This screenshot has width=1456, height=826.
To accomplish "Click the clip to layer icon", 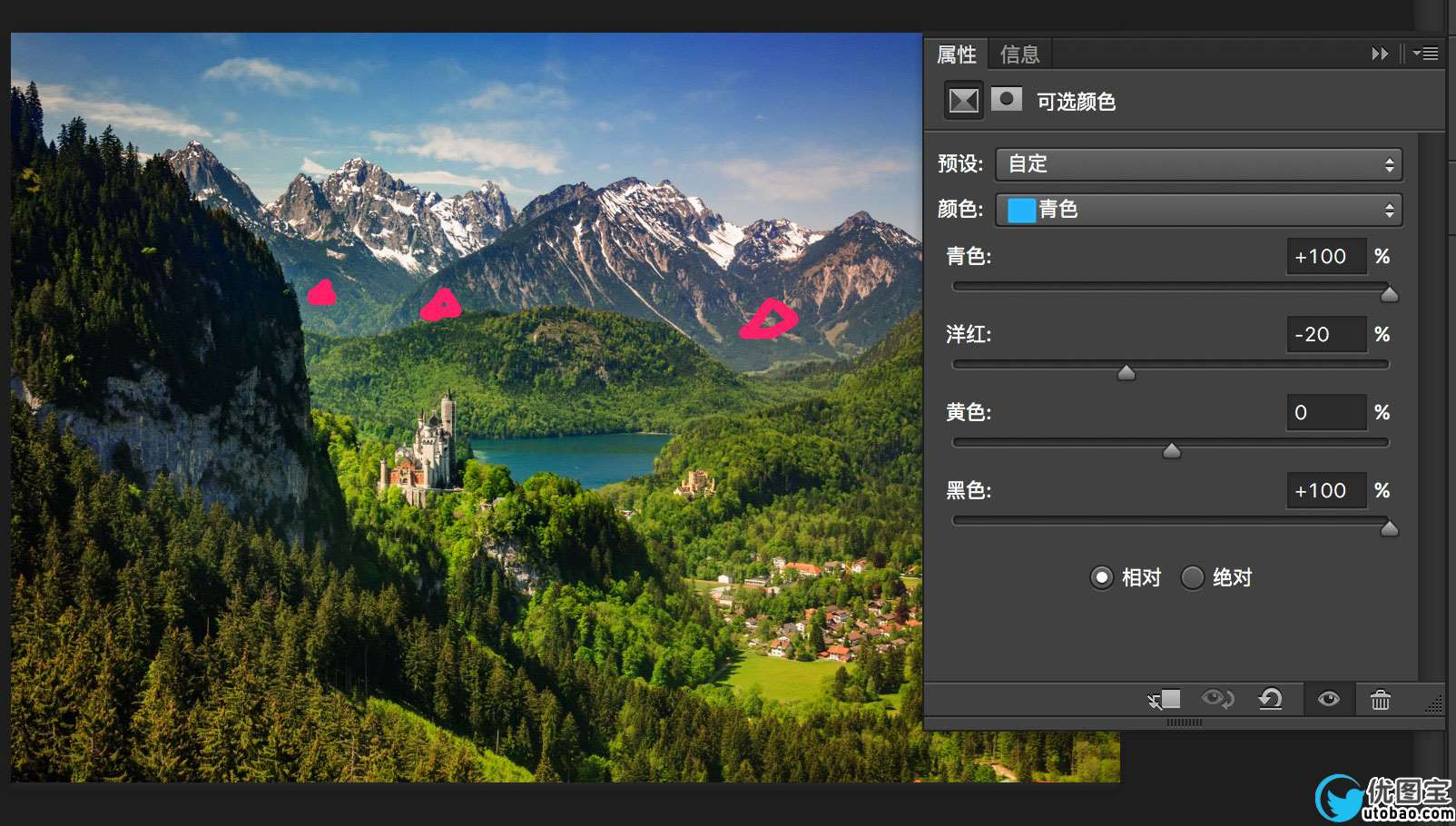I will (1164, 699).
